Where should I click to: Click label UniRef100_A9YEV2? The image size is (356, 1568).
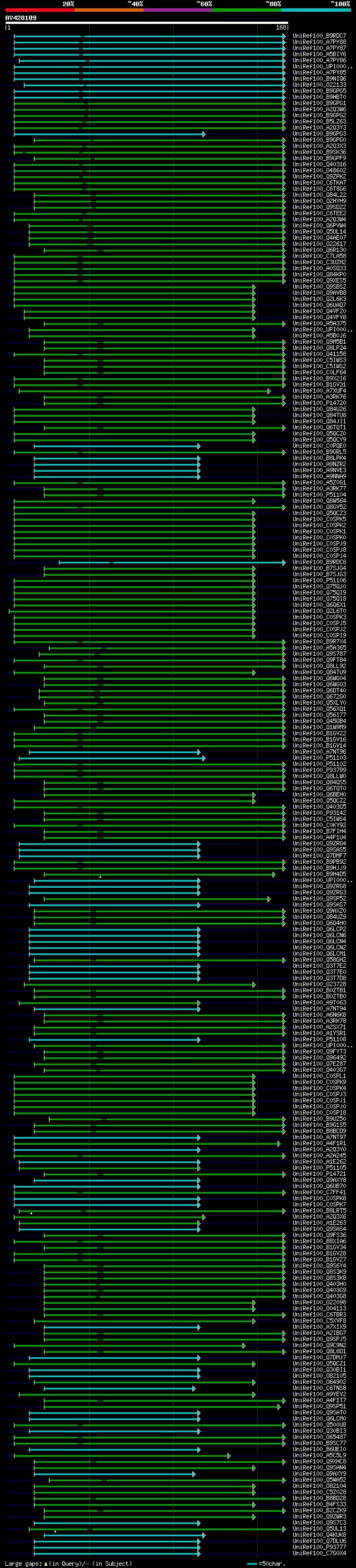319,1394
